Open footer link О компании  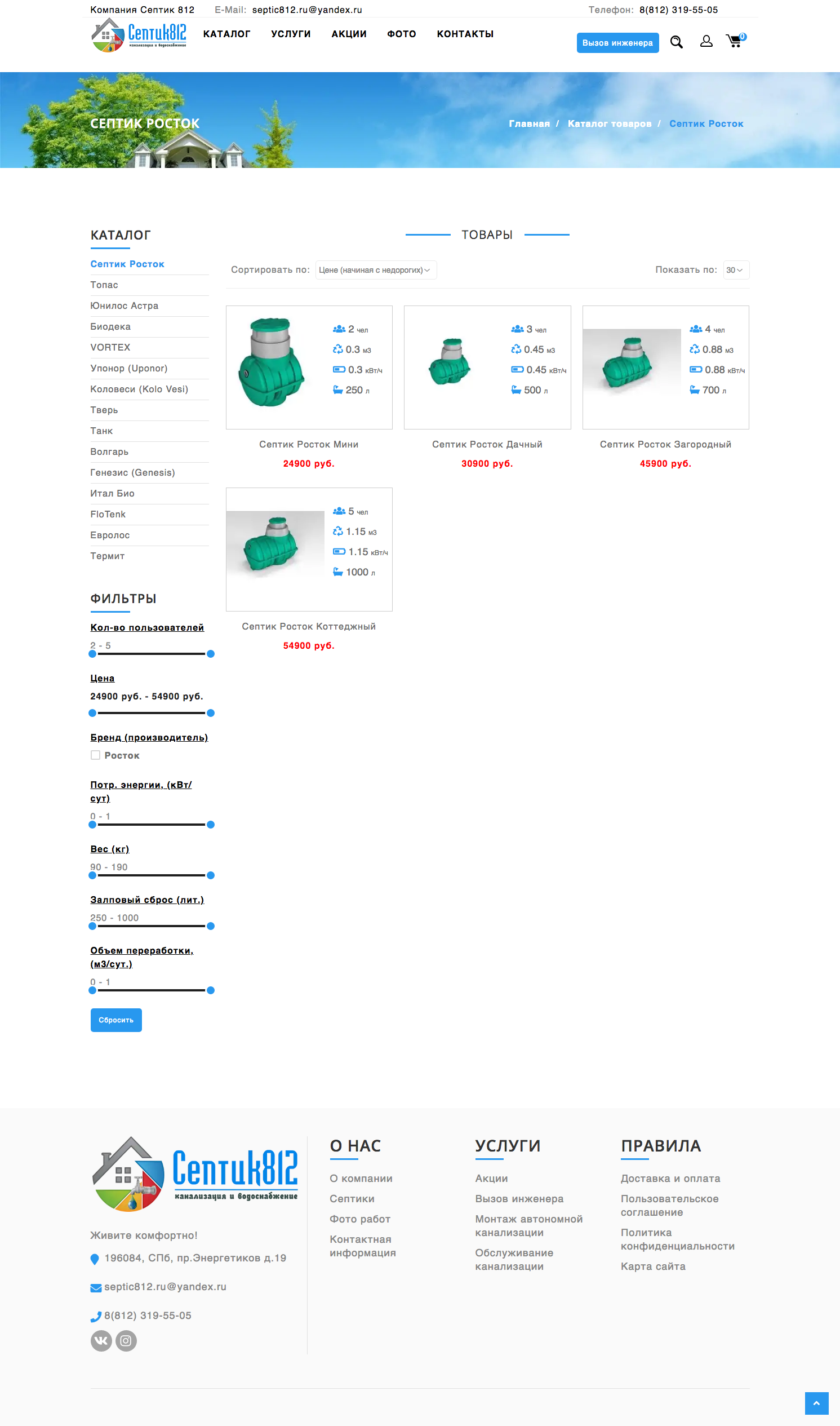click(361, 1179)
